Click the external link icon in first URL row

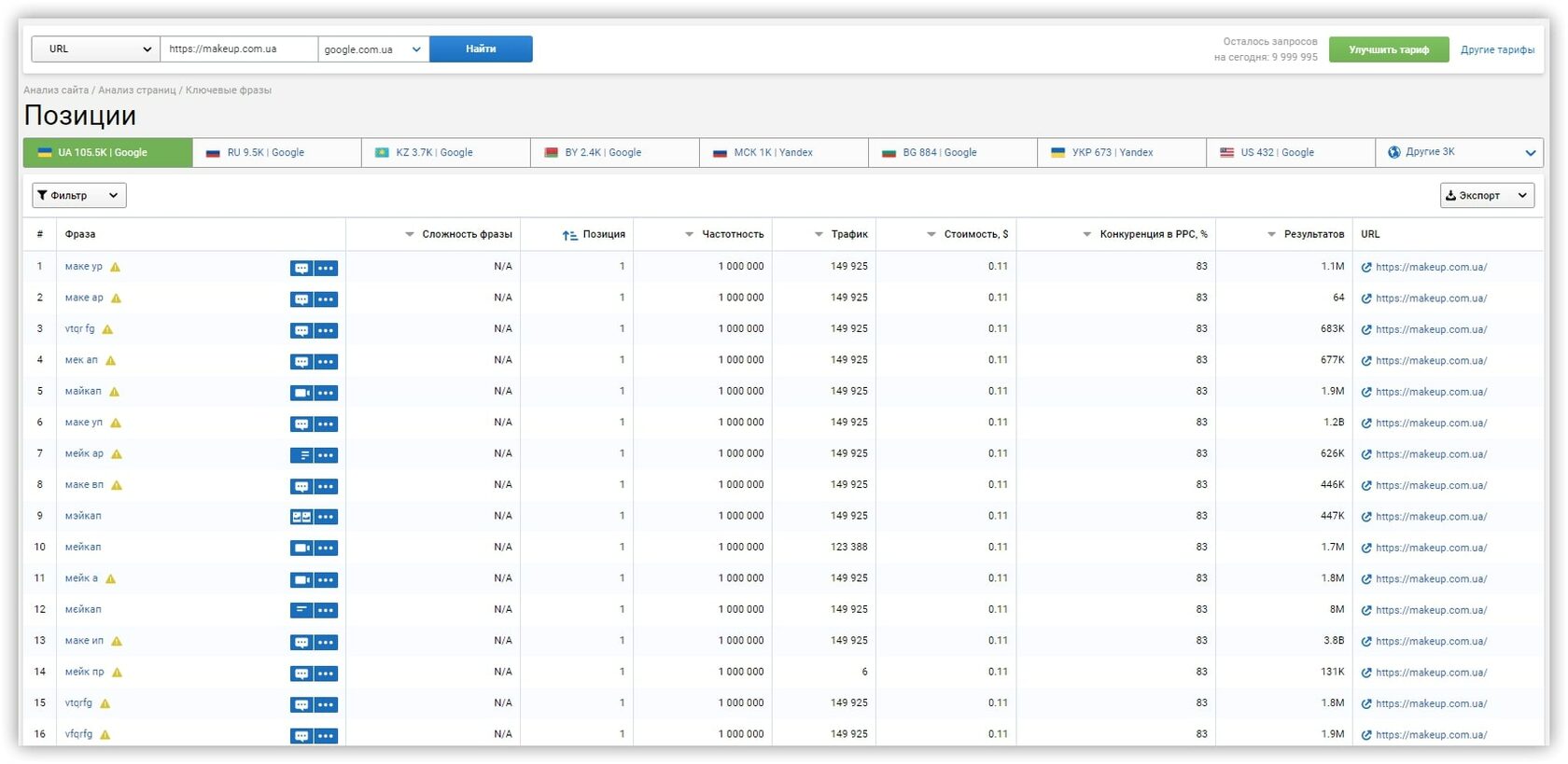click(x=1366, y=268)
